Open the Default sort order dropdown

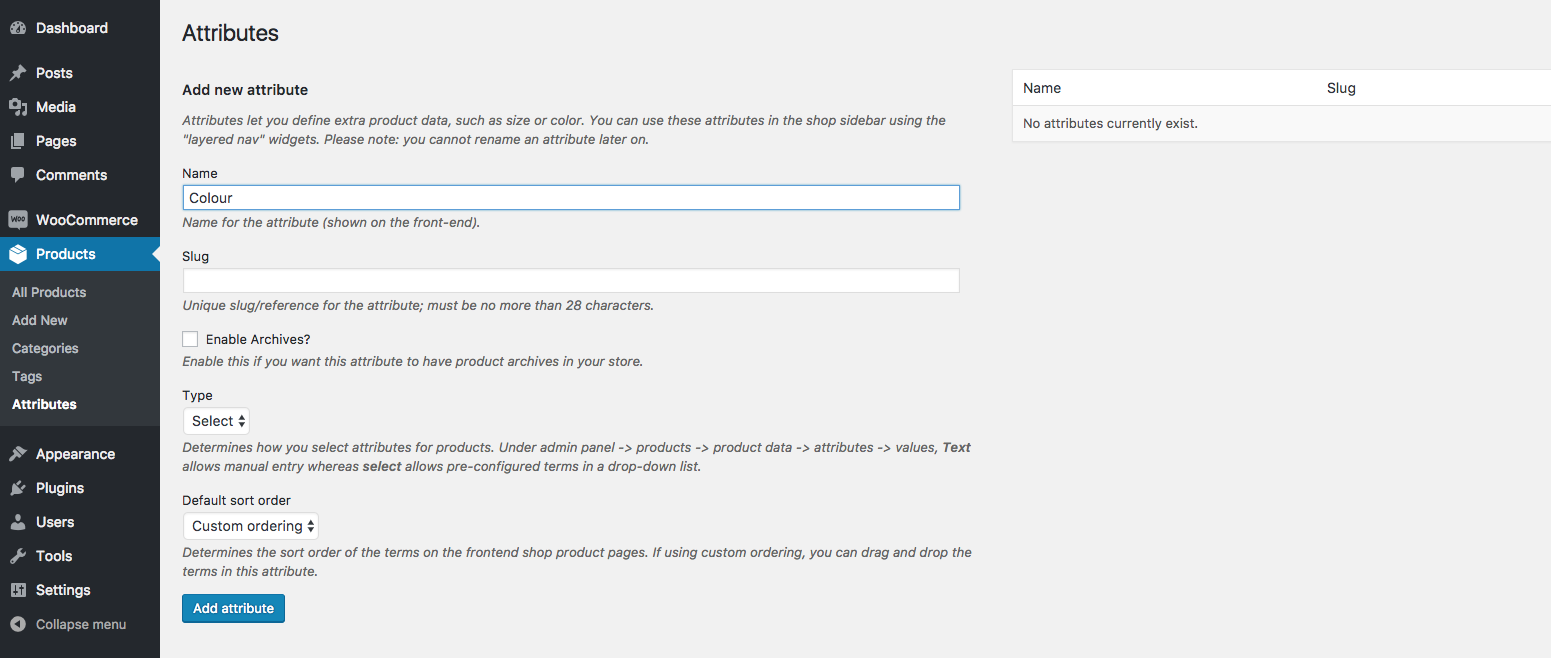251,526
